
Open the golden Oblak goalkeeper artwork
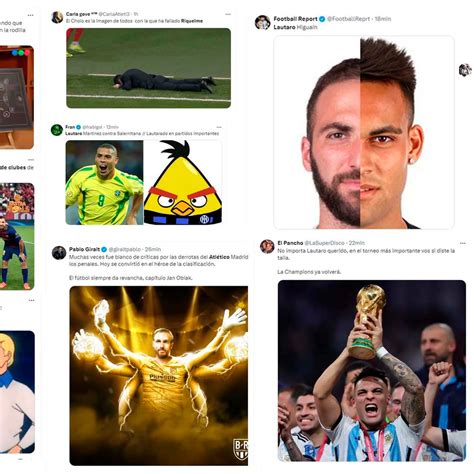click(159, 376)
